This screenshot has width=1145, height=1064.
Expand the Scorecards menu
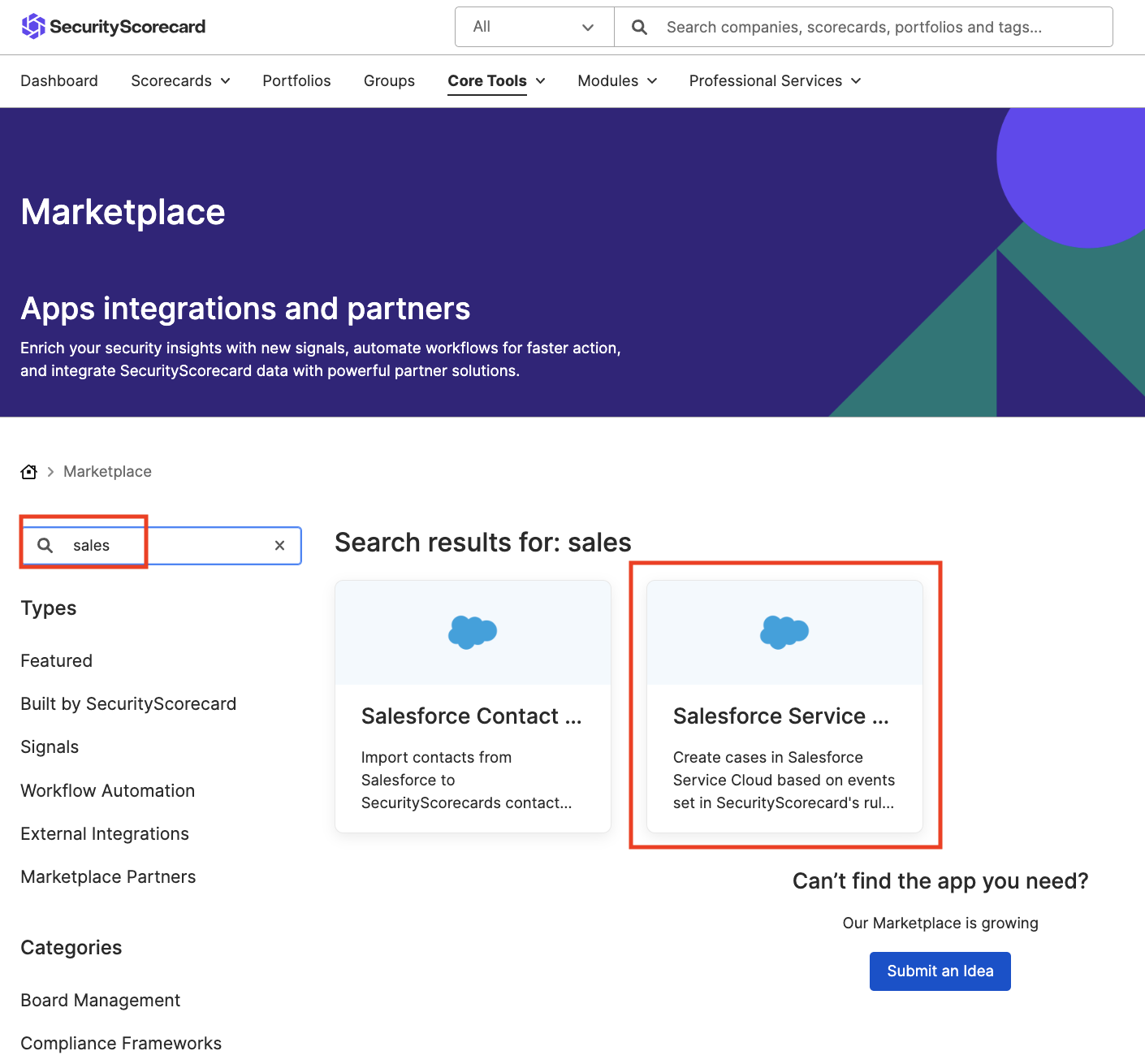click(181, 81)
